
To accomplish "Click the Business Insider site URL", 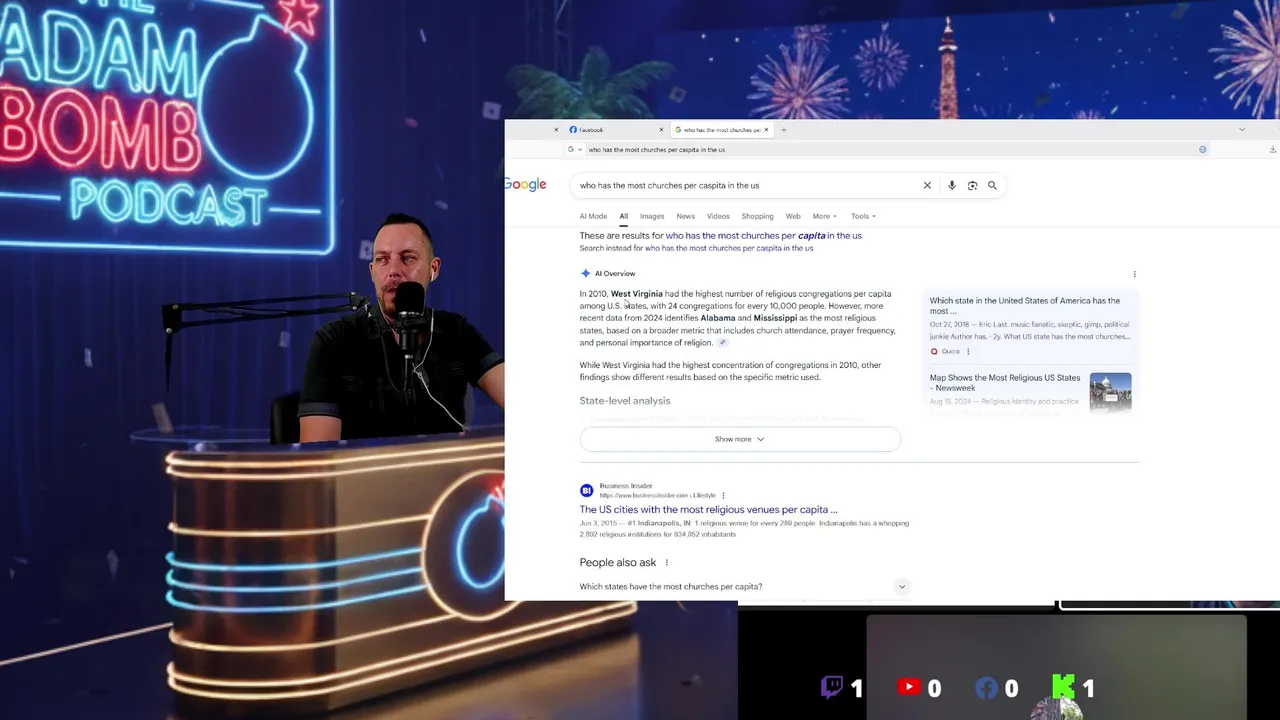I will click(657, 496).
